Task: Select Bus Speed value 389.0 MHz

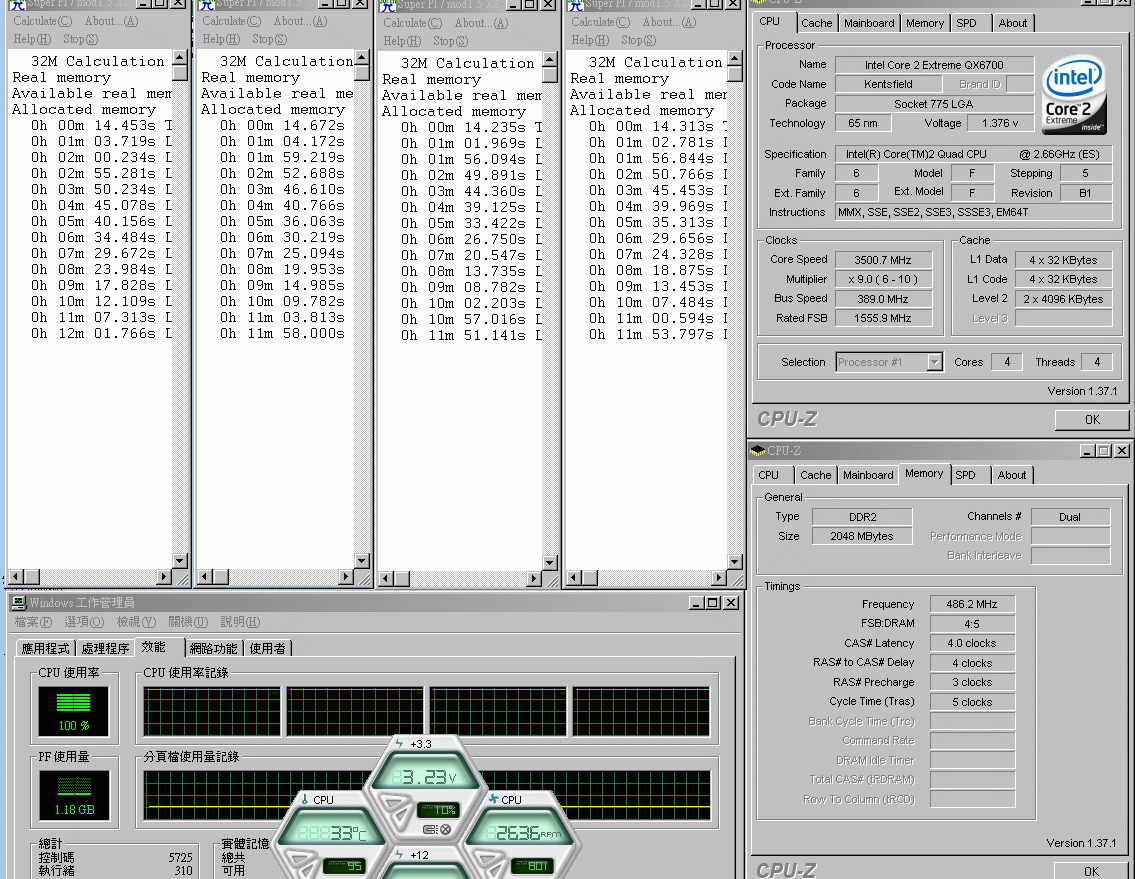Action: pos(883,299)
